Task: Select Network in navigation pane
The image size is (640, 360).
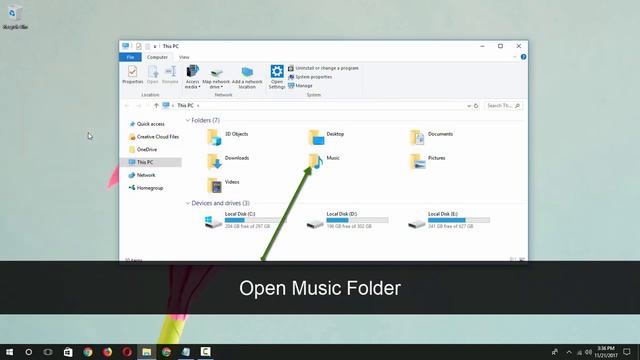Action: point(142,175)
